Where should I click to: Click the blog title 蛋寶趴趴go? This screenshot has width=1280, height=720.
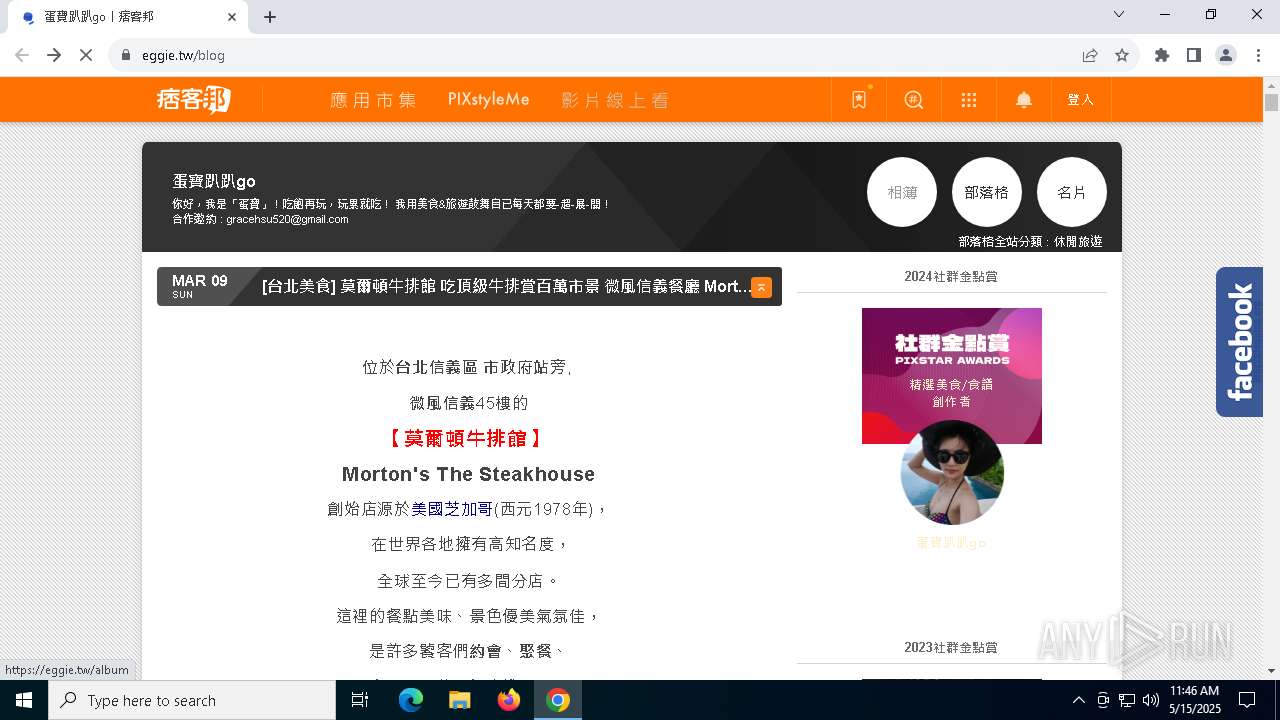pyautogui.click(x=214, y=181)
